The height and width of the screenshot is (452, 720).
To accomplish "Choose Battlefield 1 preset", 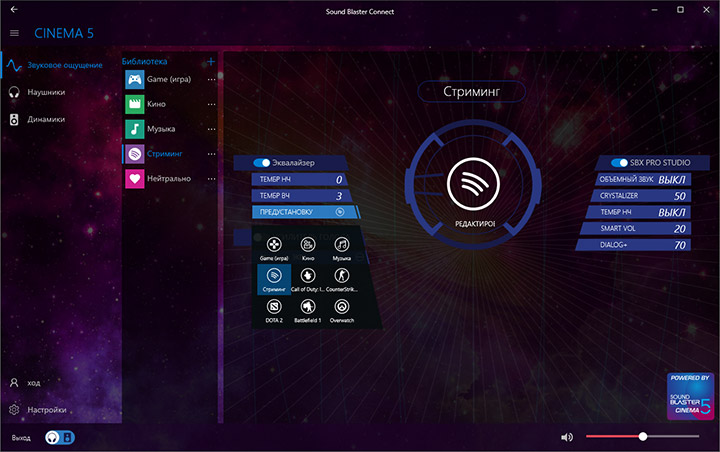I will coord(308,311).
